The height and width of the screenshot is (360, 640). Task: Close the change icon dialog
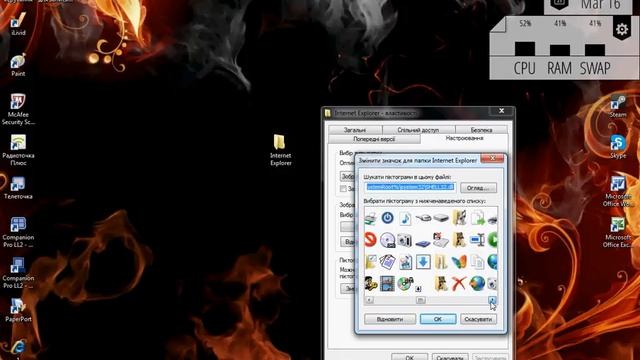coord(492,158)
